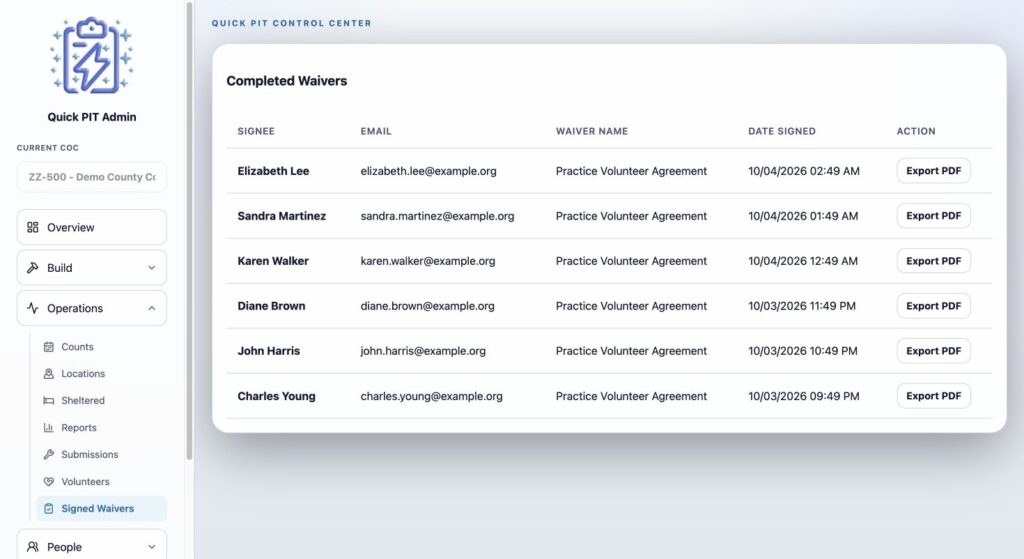
Task: Click the Signed Waivers clipboard icon
Action: tap(48, 509)
